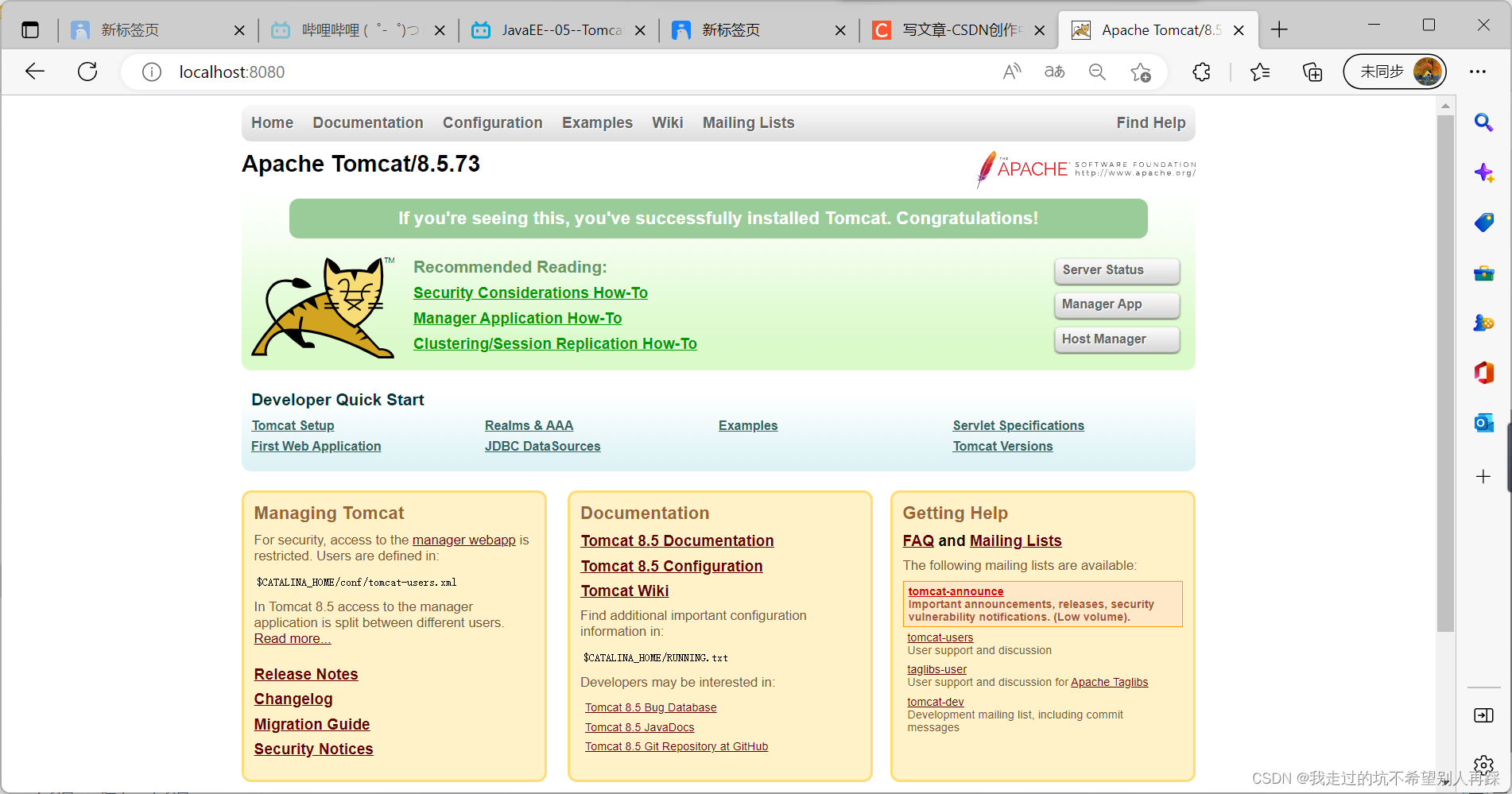
Task: Open Manager Application How-To link
Action: point(518,318)
